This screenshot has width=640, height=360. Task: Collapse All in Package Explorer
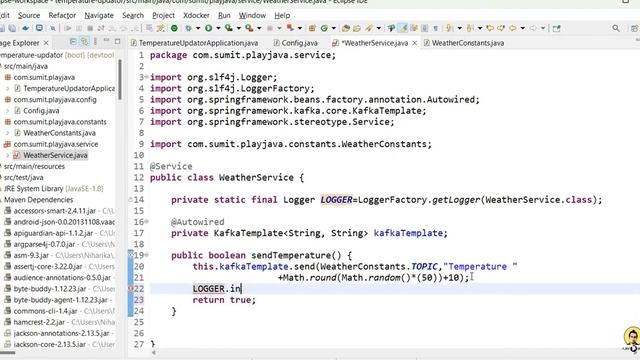click(73, 42)
